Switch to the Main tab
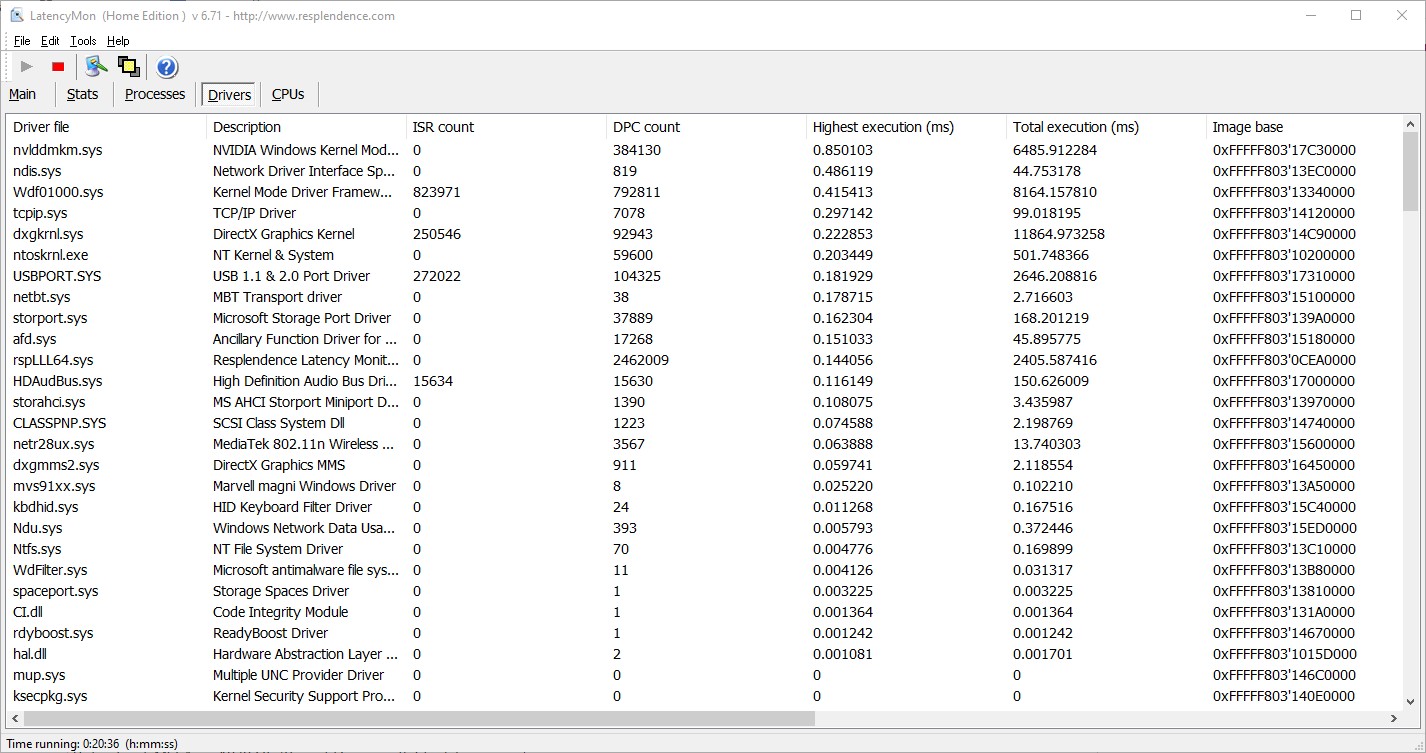Viewport: 1426px width, 753px height. click(x=22, y=94)
